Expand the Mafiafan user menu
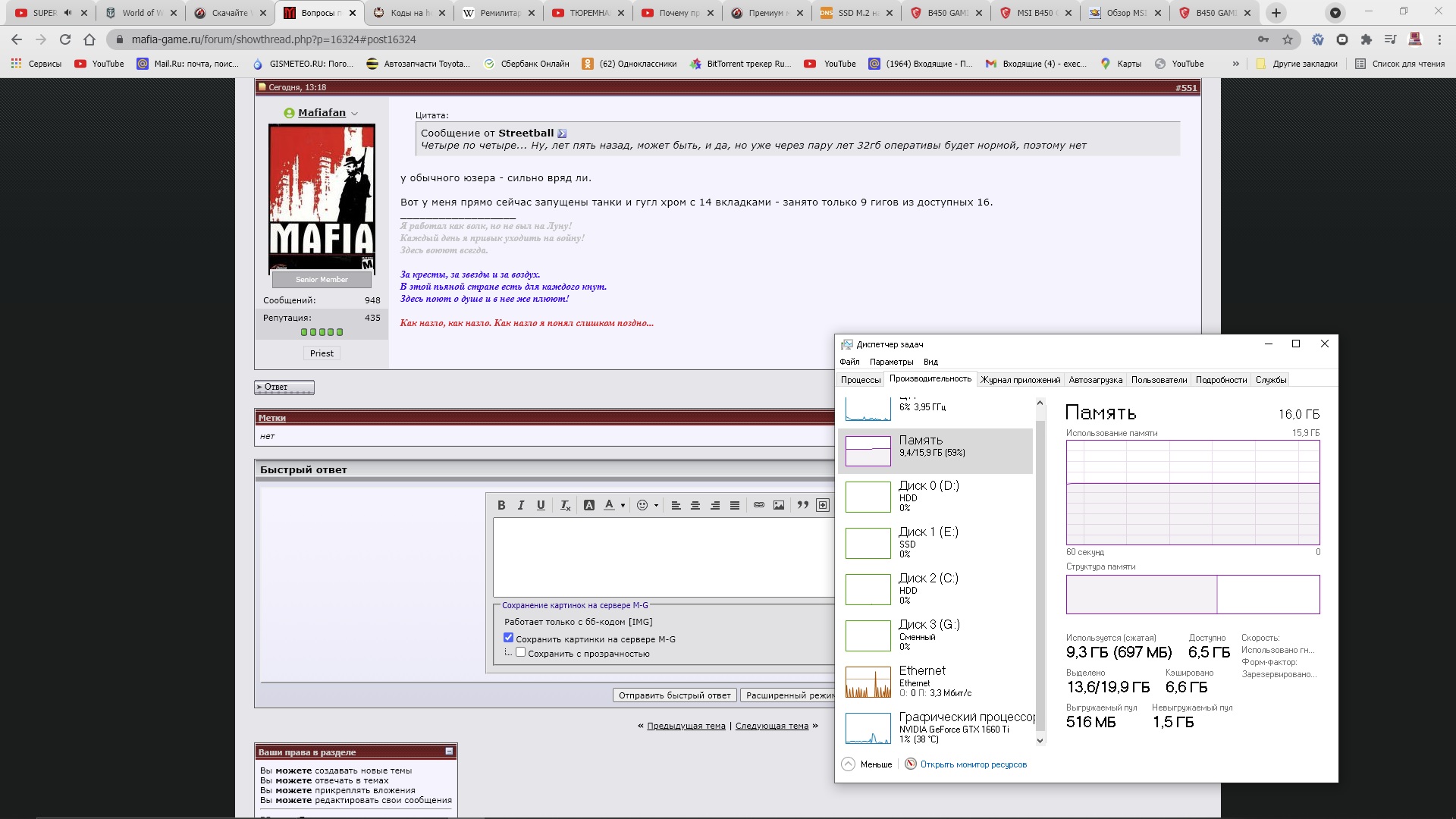This screenshot has height=819, width=1456. click(354, 113)
